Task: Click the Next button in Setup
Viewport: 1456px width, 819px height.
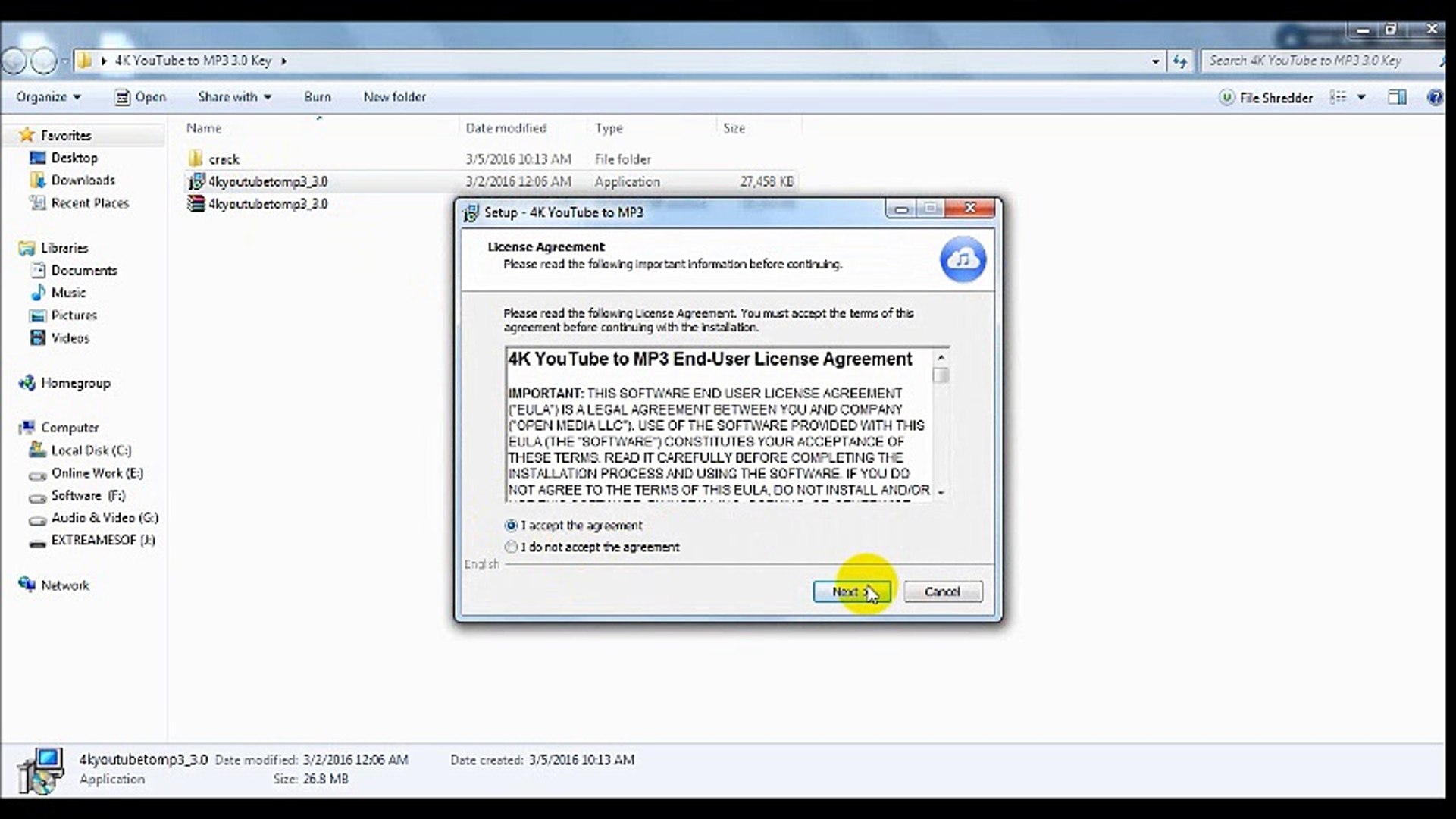Action: click(x=851, y=591)
